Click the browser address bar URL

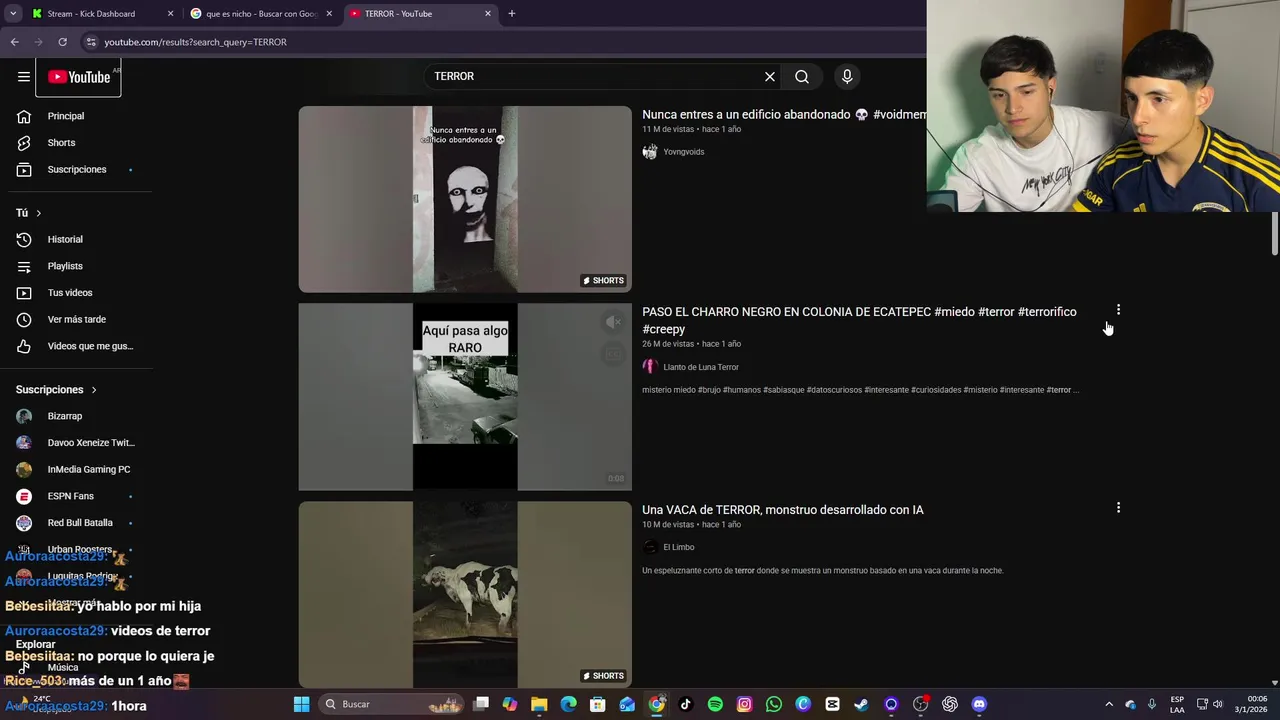(196, 42)
